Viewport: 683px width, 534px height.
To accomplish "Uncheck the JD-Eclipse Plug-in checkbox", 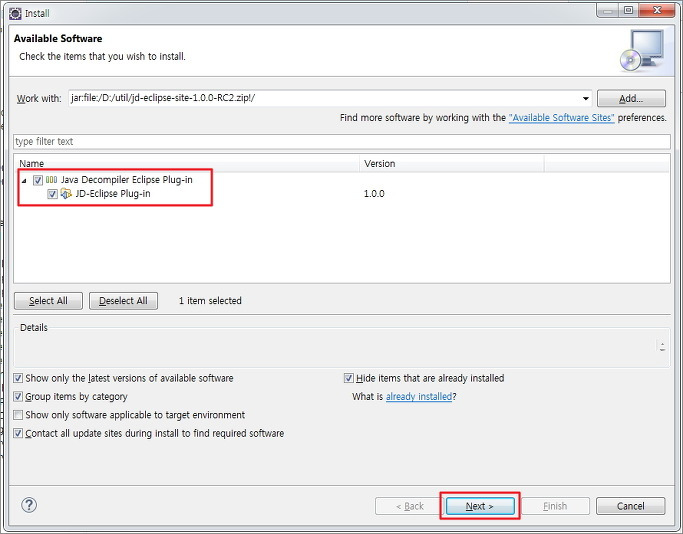I will pos(52,194).
